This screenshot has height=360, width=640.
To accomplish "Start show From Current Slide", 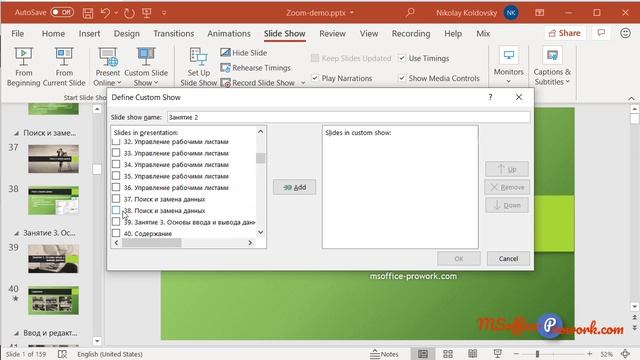I will tap(64, 67).
